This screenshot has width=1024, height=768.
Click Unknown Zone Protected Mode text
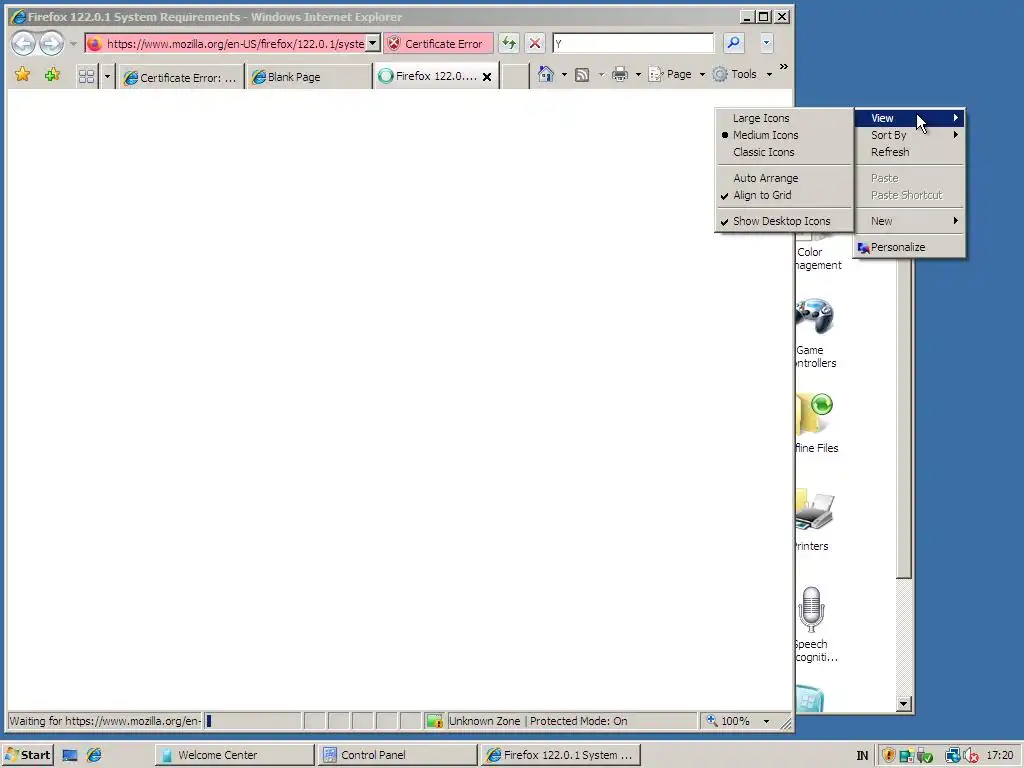point(538,721)
